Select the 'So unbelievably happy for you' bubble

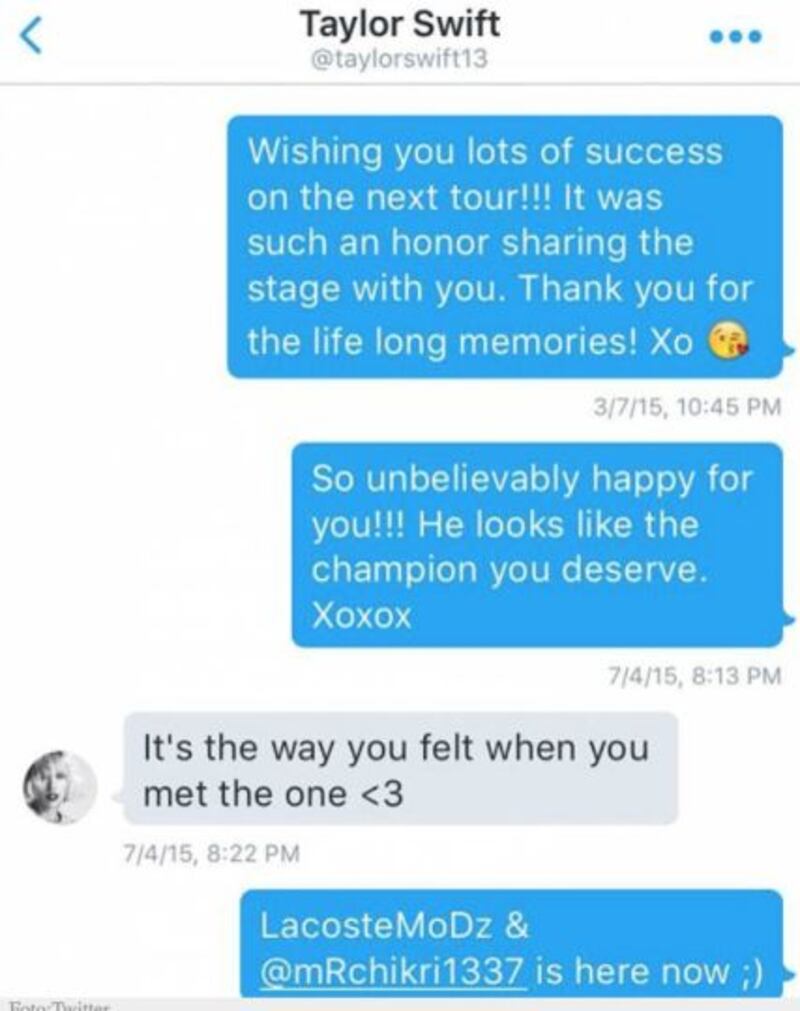tap(537, 545)
